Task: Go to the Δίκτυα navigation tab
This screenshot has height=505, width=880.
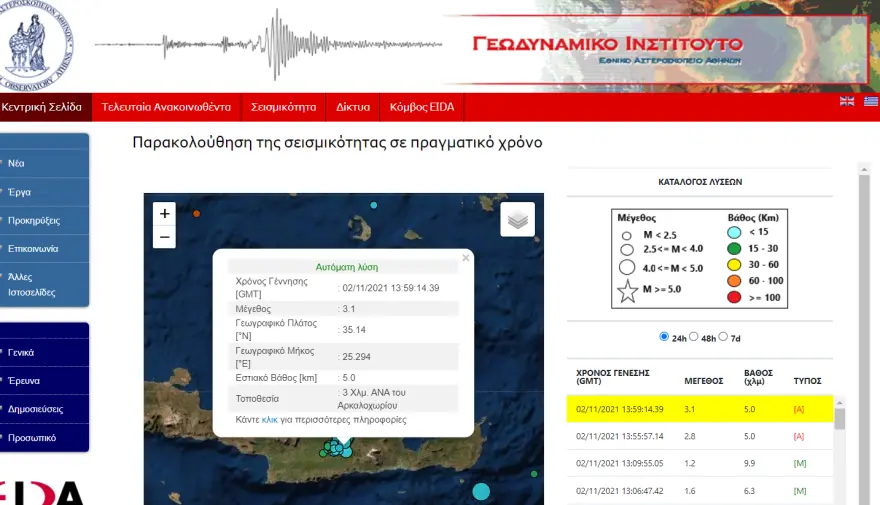Action: (353, 107)
